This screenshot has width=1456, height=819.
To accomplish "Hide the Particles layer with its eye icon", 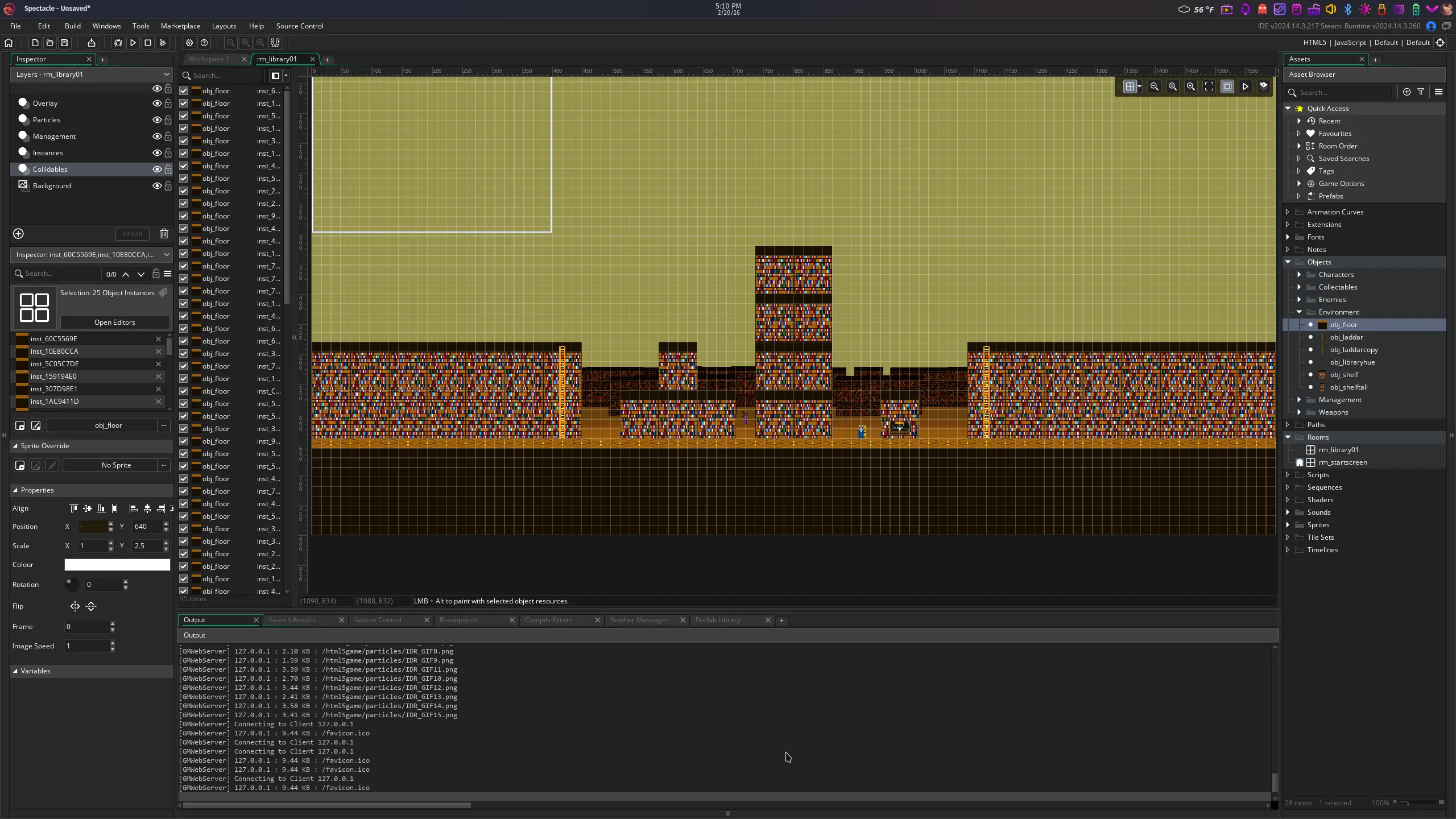I will tap(156, 120).
